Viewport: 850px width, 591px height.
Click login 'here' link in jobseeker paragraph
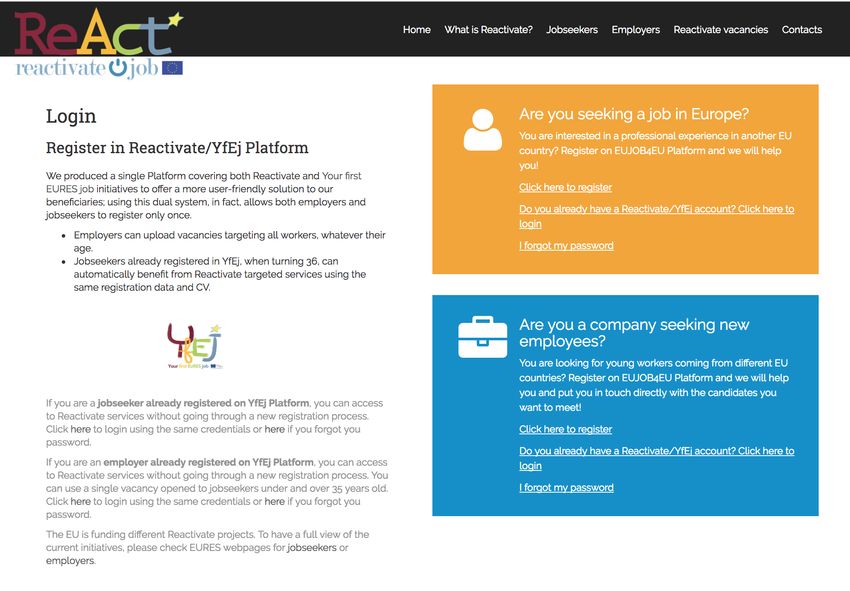click(80, 429)
